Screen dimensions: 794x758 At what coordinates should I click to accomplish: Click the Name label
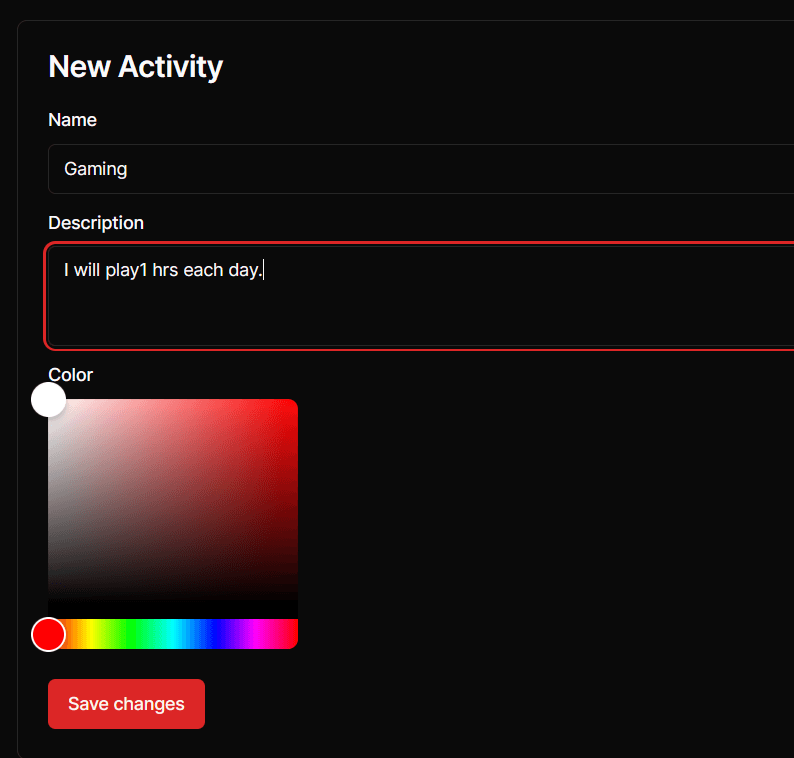pos(72,120)
